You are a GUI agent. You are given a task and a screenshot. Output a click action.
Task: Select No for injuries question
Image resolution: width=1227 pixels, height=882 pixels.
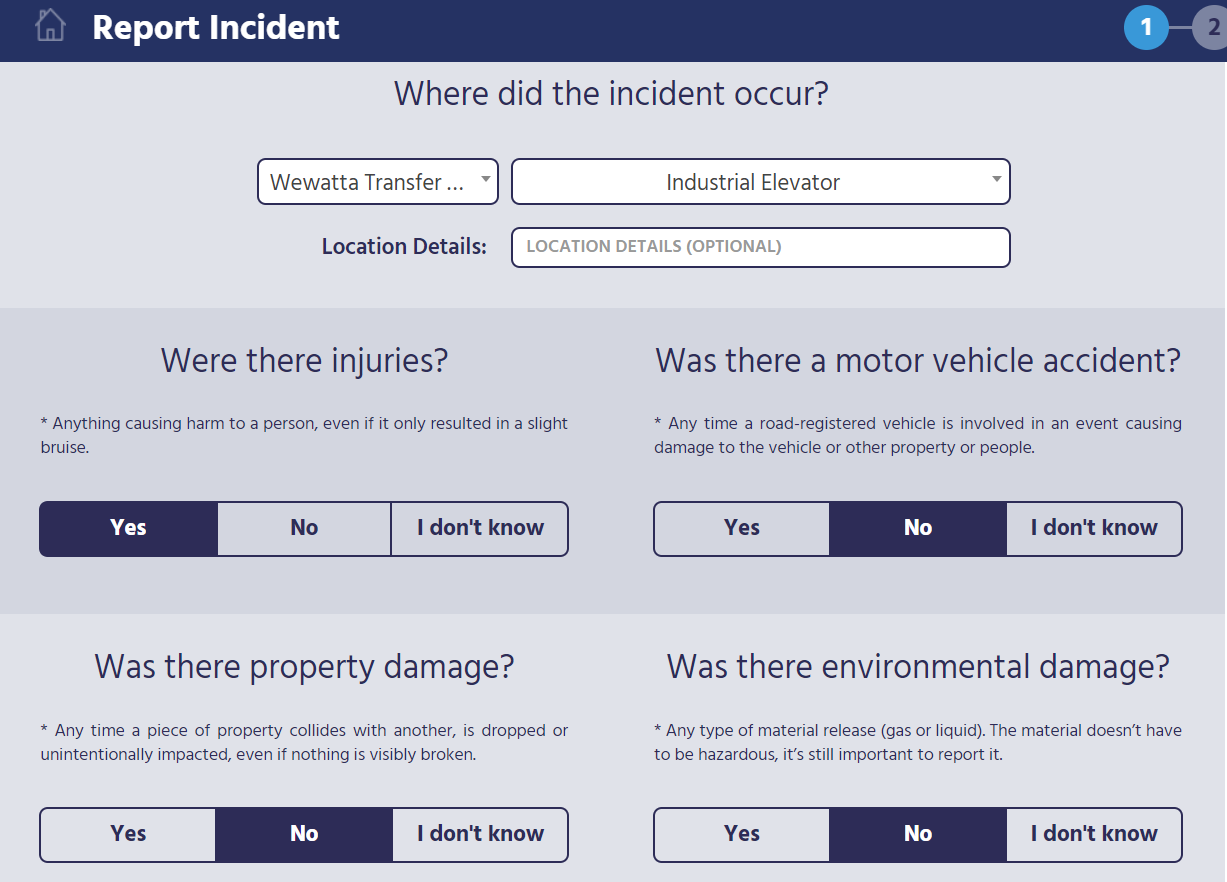pos(304,528)
